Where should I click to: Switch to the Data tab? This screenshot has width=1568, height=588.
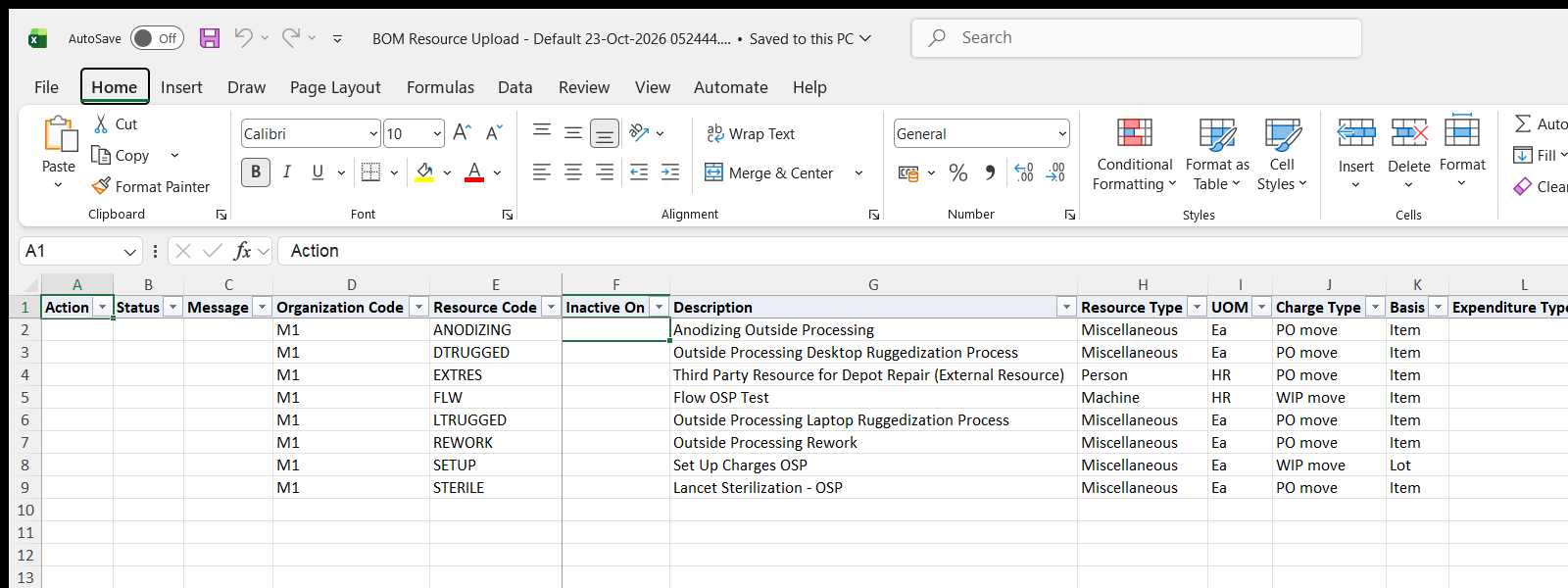(x=514, y=87)
